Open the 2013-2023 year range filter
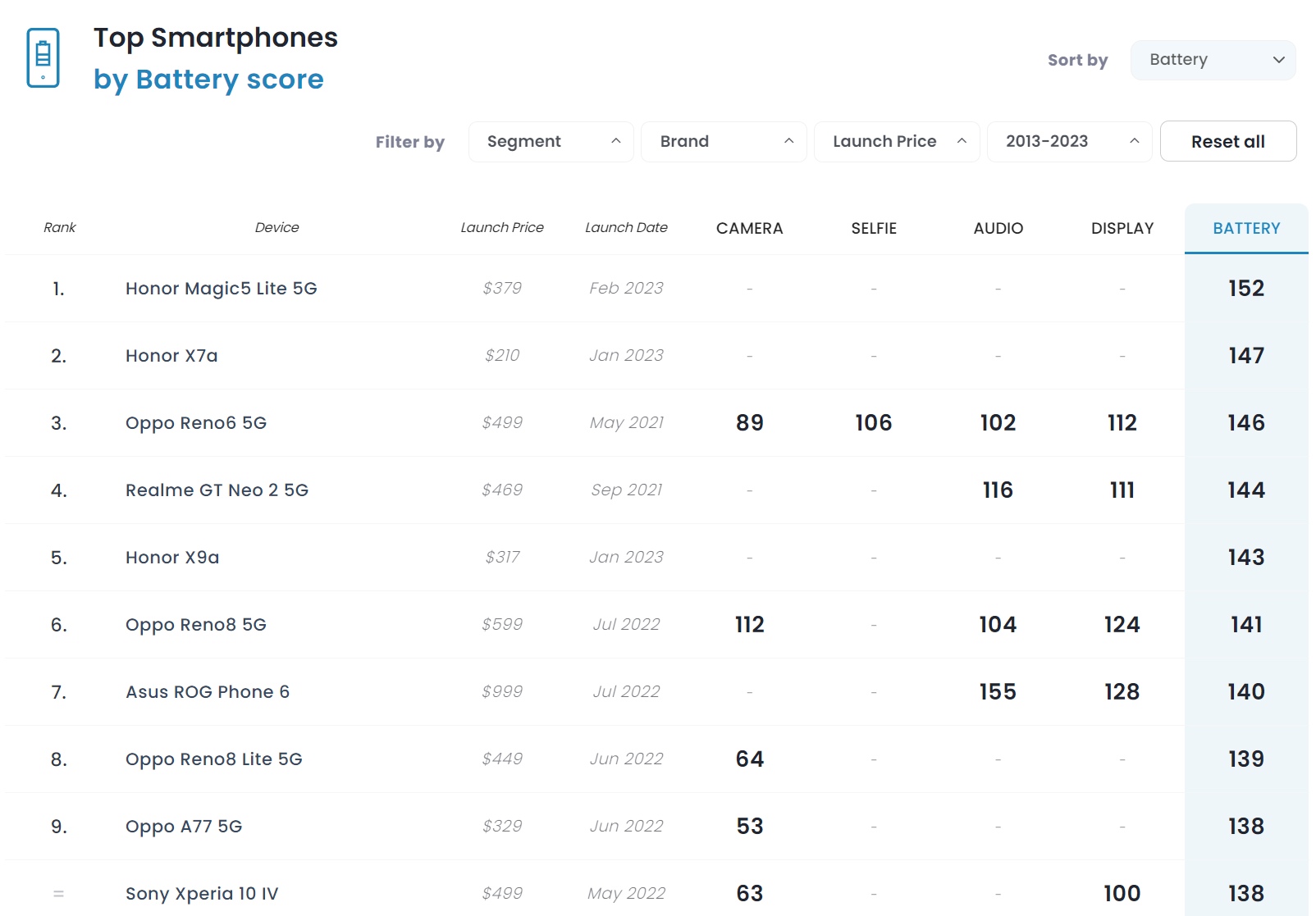Viewport: 1316px width, 916px height. [x=1069, y=142]
